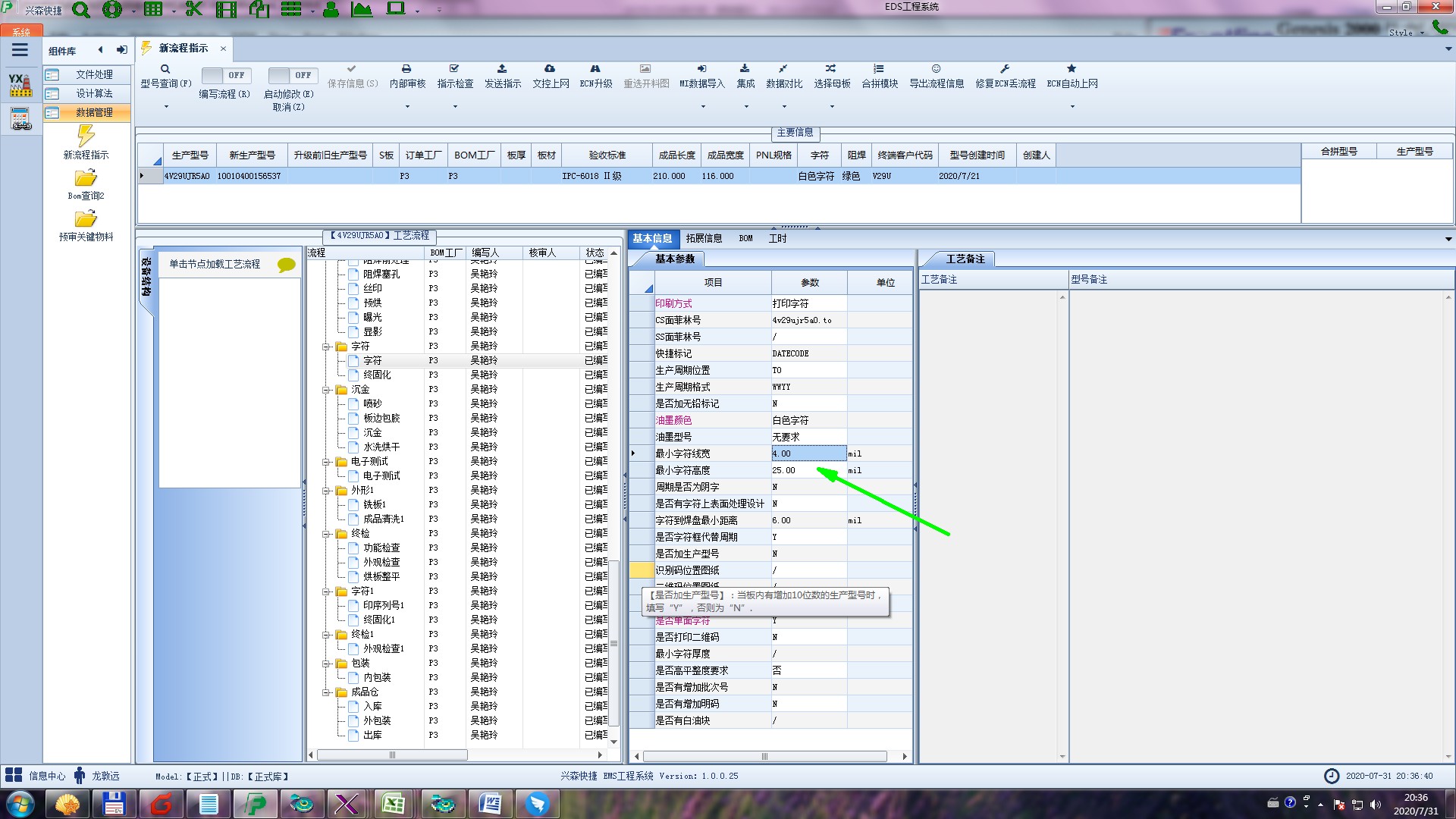Select 文件处理 in the left panel
The height and width of the screenshot is (819, 1456).
(94, 74)
